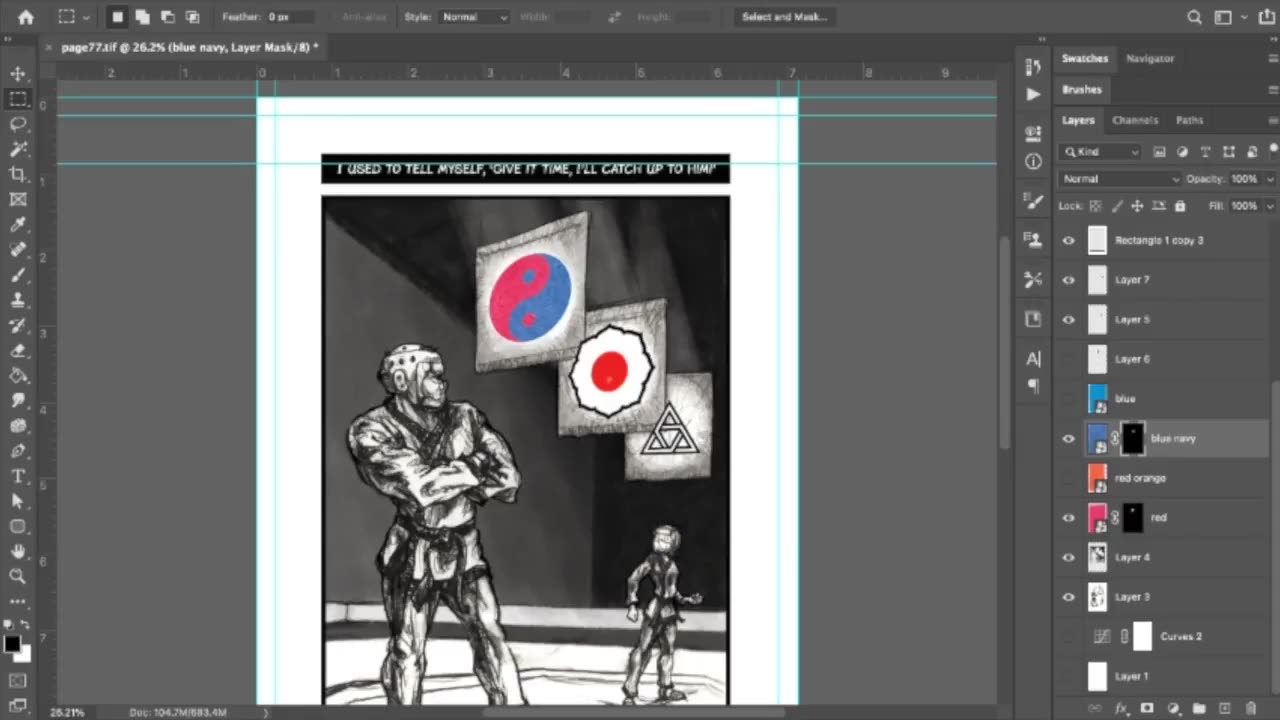Viewport: 1280px width, 720px height.
Task: Hide Layer 7 with its eye icon
Action: click(1068, 280)
